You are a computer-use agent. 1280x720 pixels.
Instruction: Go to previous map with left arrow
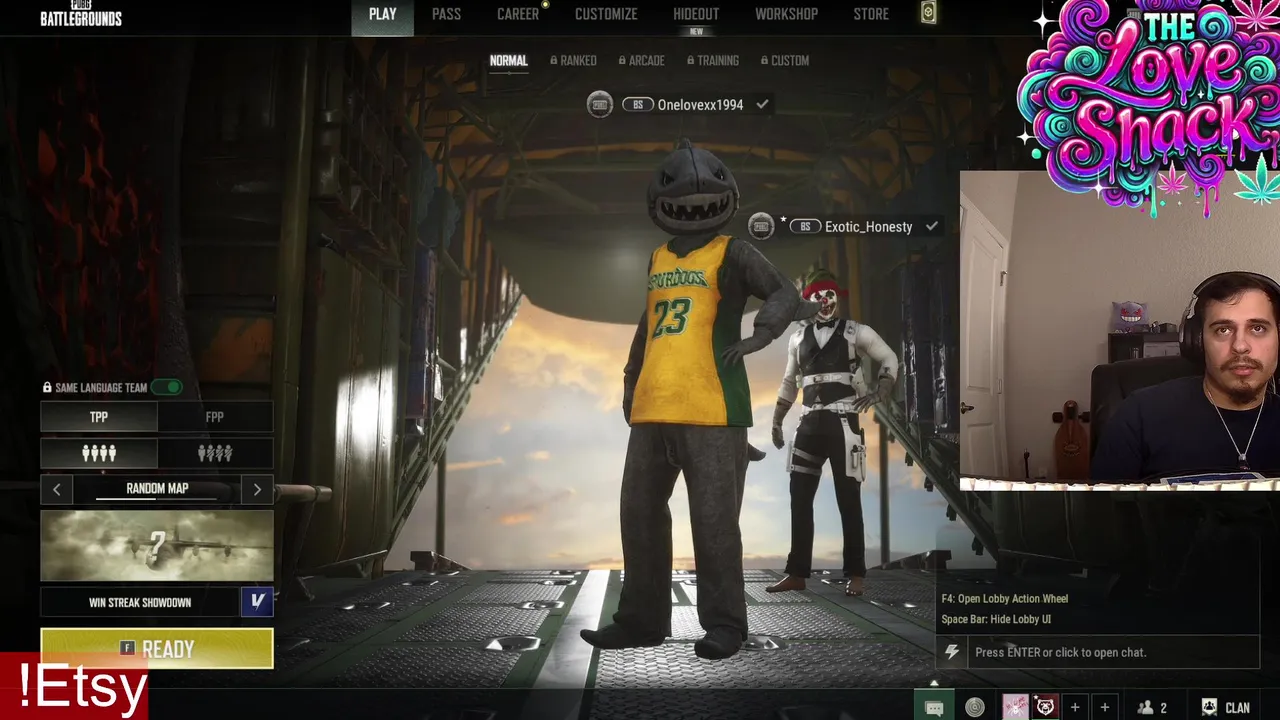(57, 489)
